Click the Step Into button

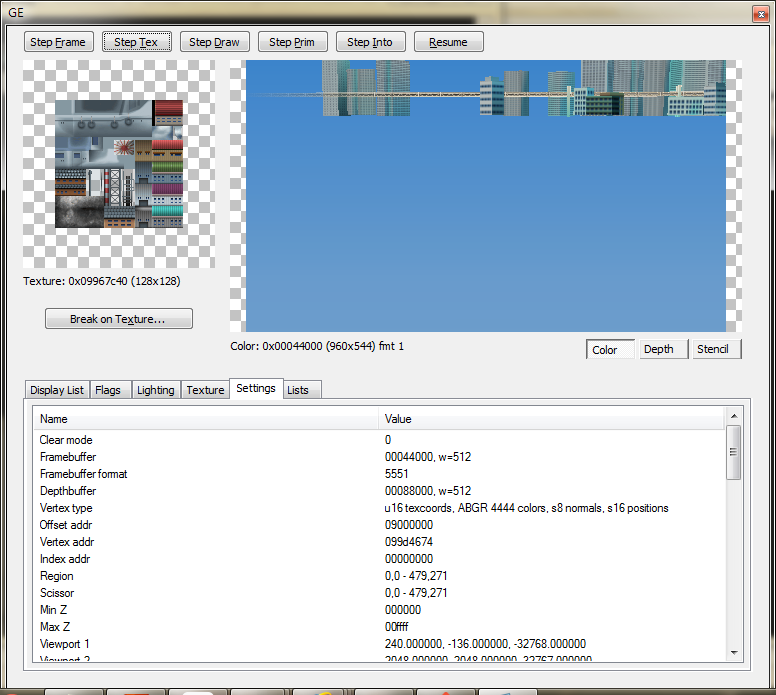pyautogui.click(x=370, y=42)
